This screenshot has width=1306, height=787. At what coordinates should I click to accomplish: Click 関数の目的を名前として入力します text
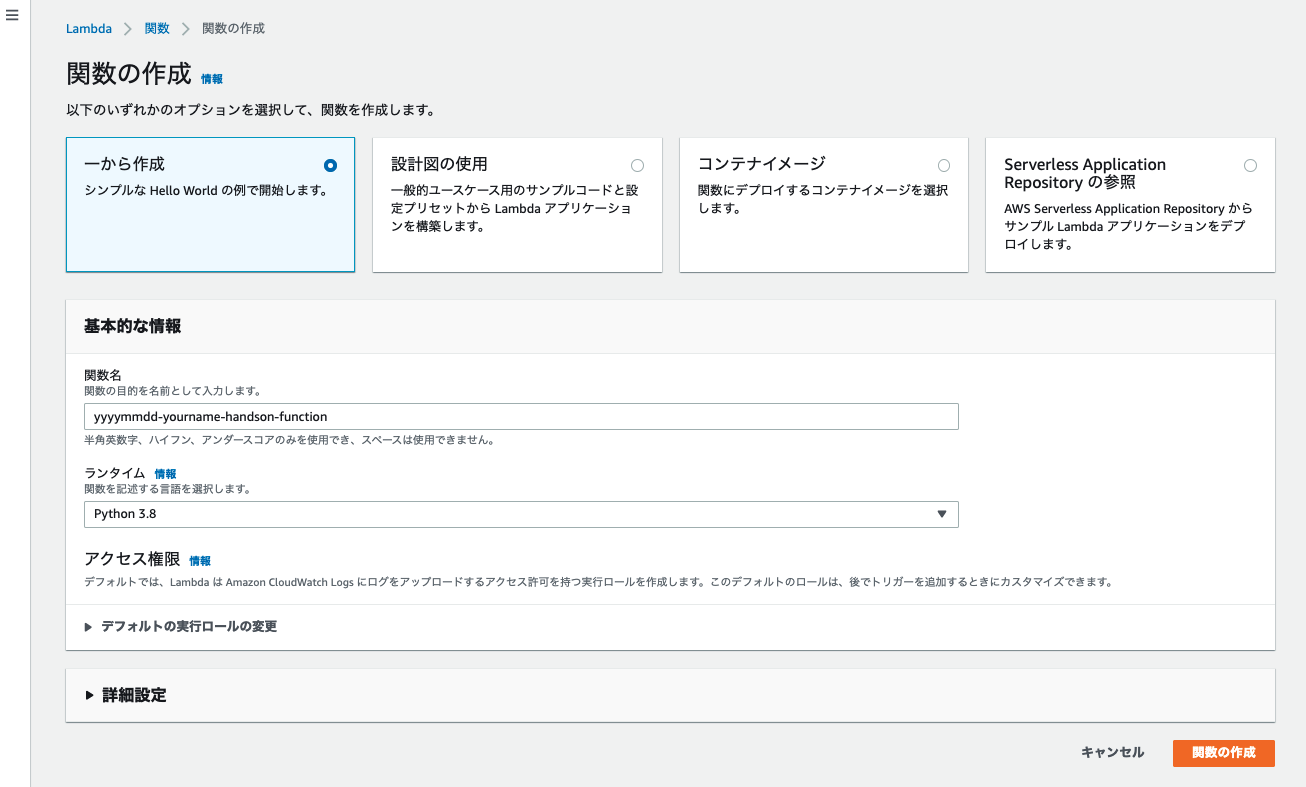173,391
